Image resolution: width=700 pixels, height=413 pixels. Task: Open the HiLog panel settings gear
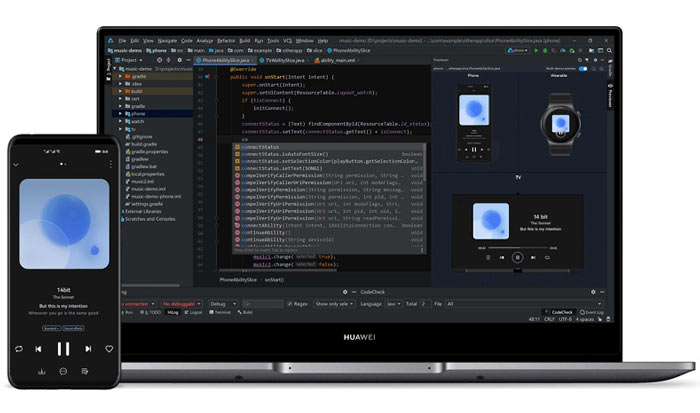tap(345, 292)
